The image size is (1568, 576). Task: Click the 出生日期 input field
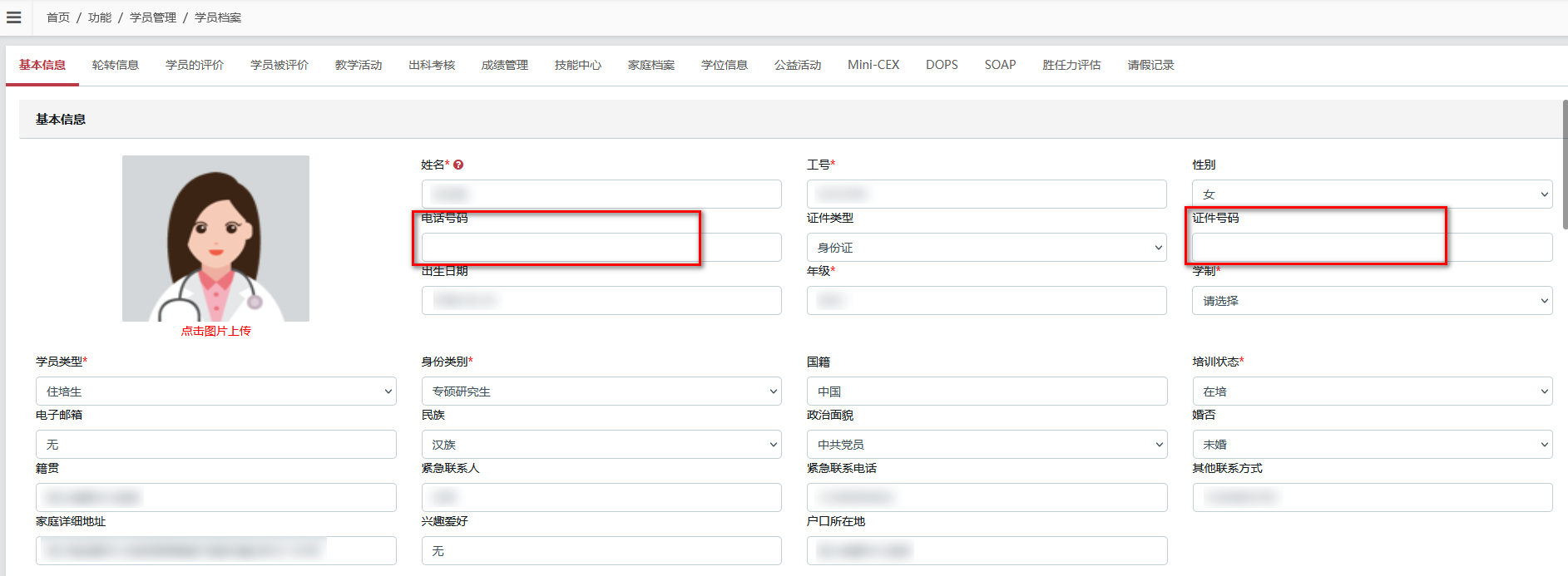(601, 300)
